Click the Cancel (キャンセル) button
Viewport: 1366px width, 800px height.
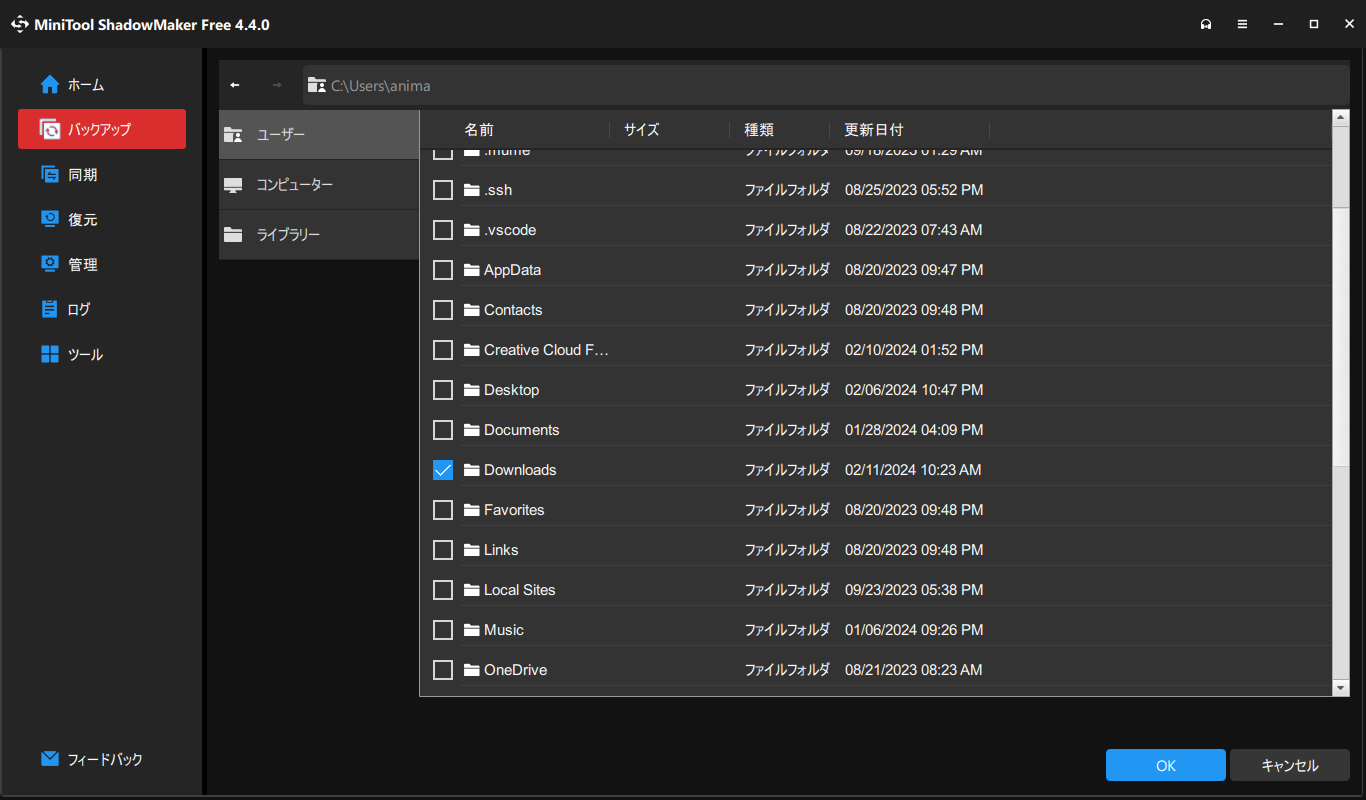[1289, 765]
